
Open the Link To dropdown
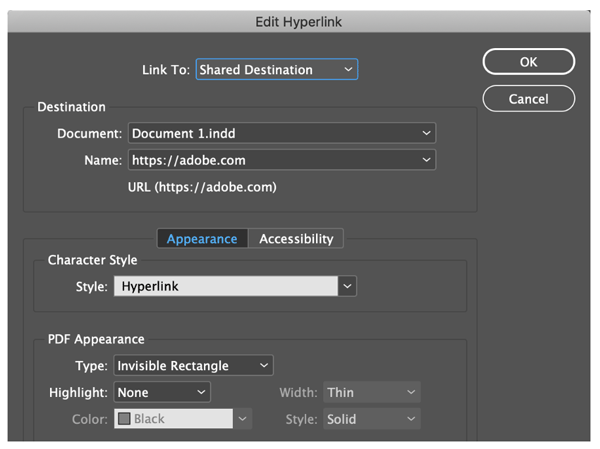(275, 69)
